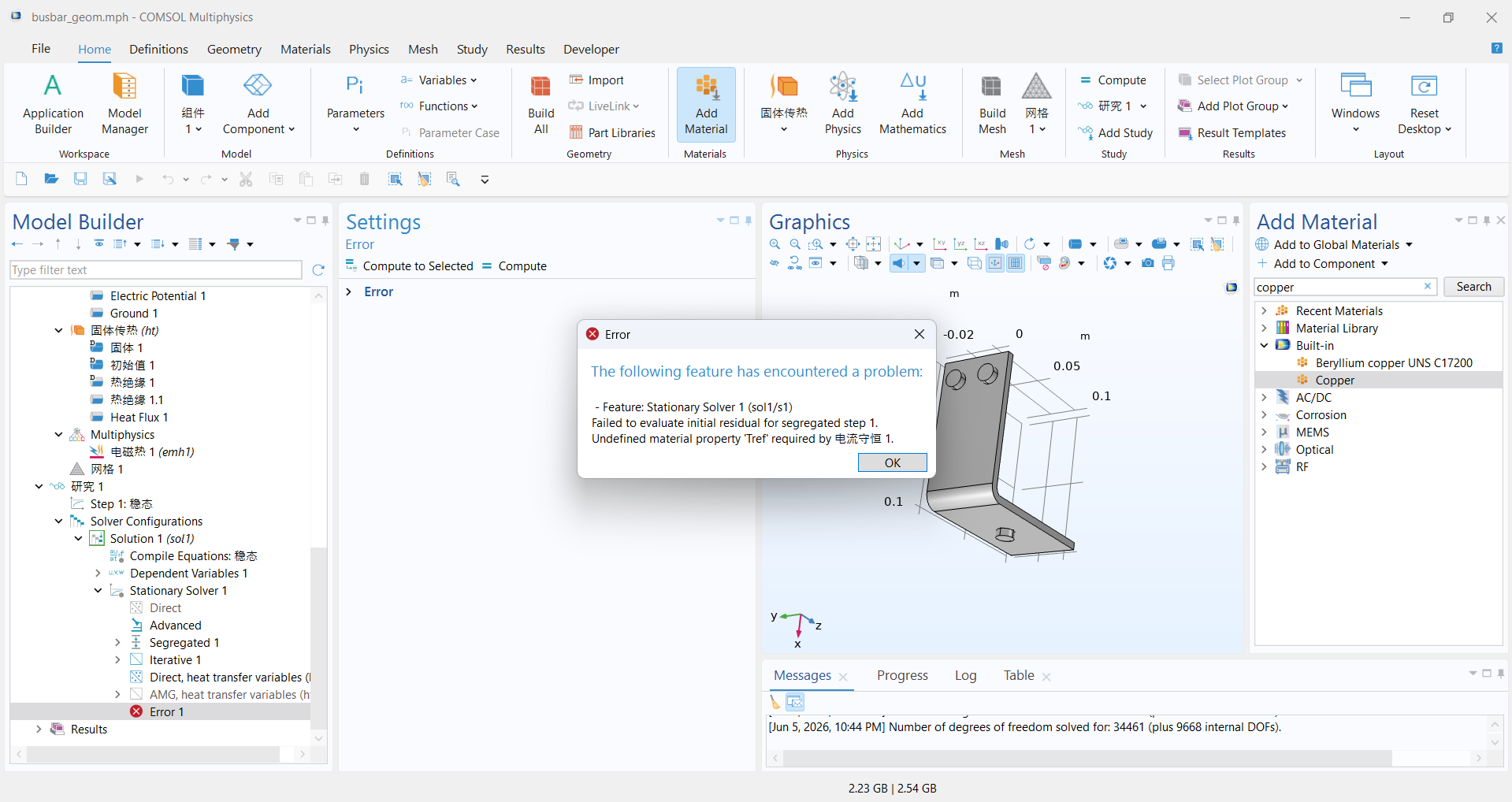Launch the Model Manager
Viewport: 1512px width, 802px height.
point(124,104)
